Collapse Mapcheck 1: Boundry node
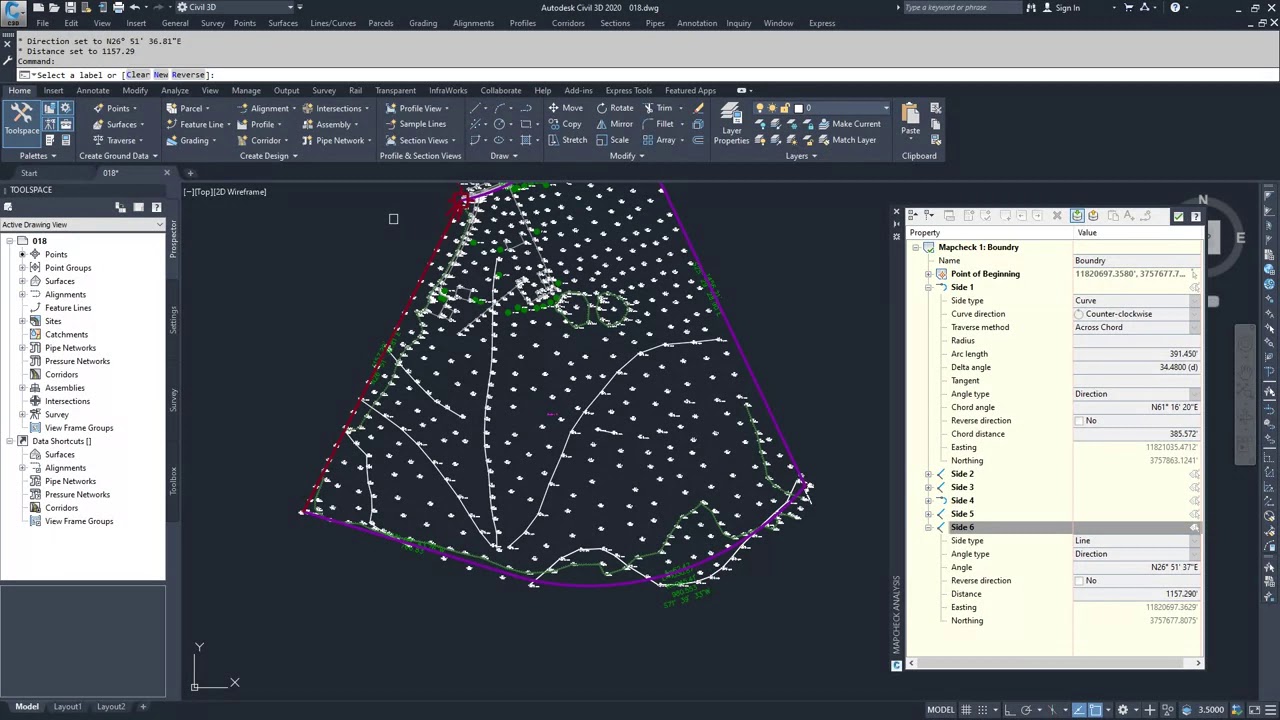 point(915,247)
